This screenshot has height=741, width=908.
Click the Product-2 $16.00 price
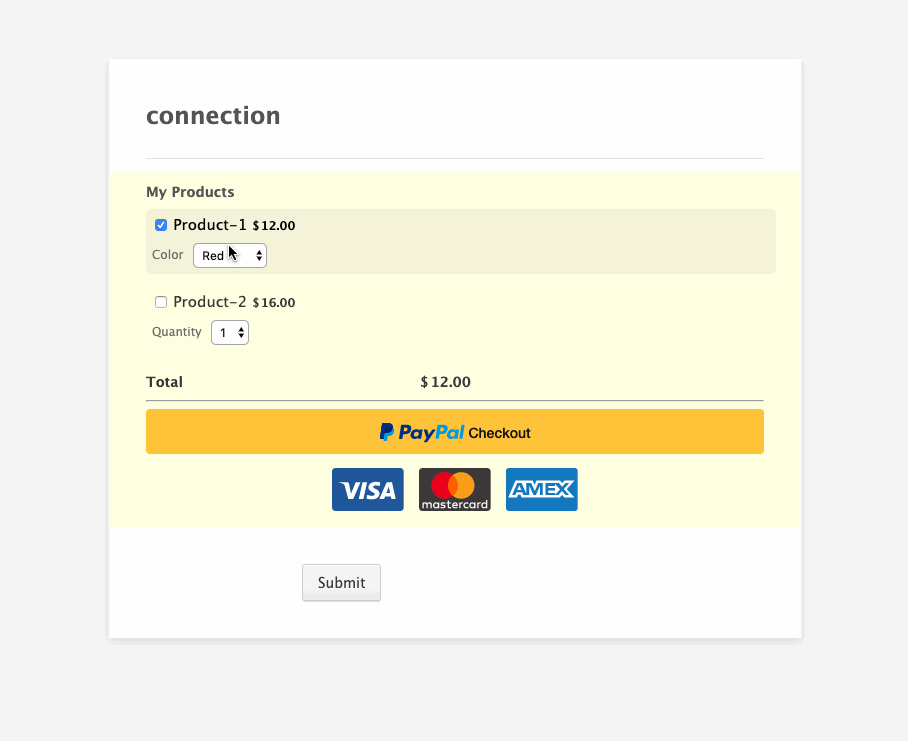(x=274, y=302)
